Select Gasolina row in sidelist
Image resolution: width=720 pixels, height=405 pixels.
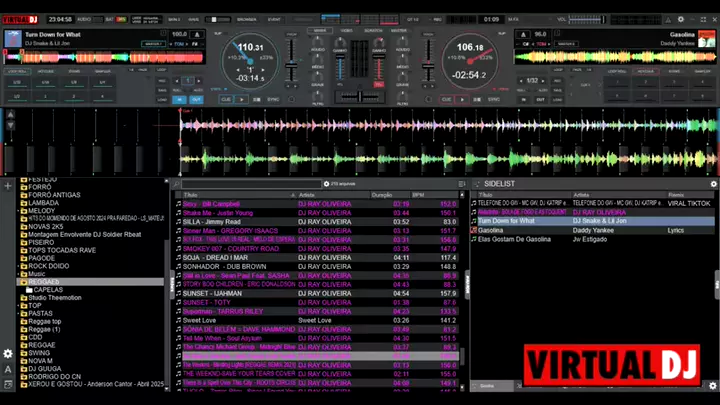tap(592, 230)
